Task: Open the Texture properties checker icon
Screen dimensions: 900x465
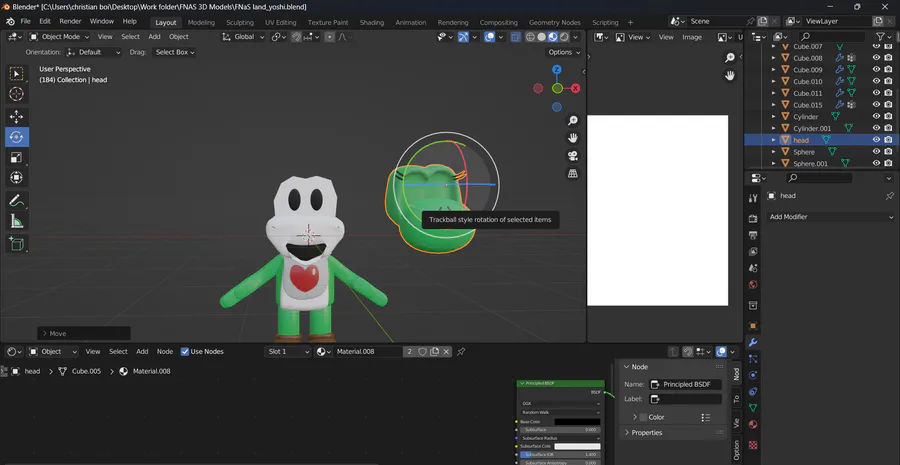Action: point(753,444)
